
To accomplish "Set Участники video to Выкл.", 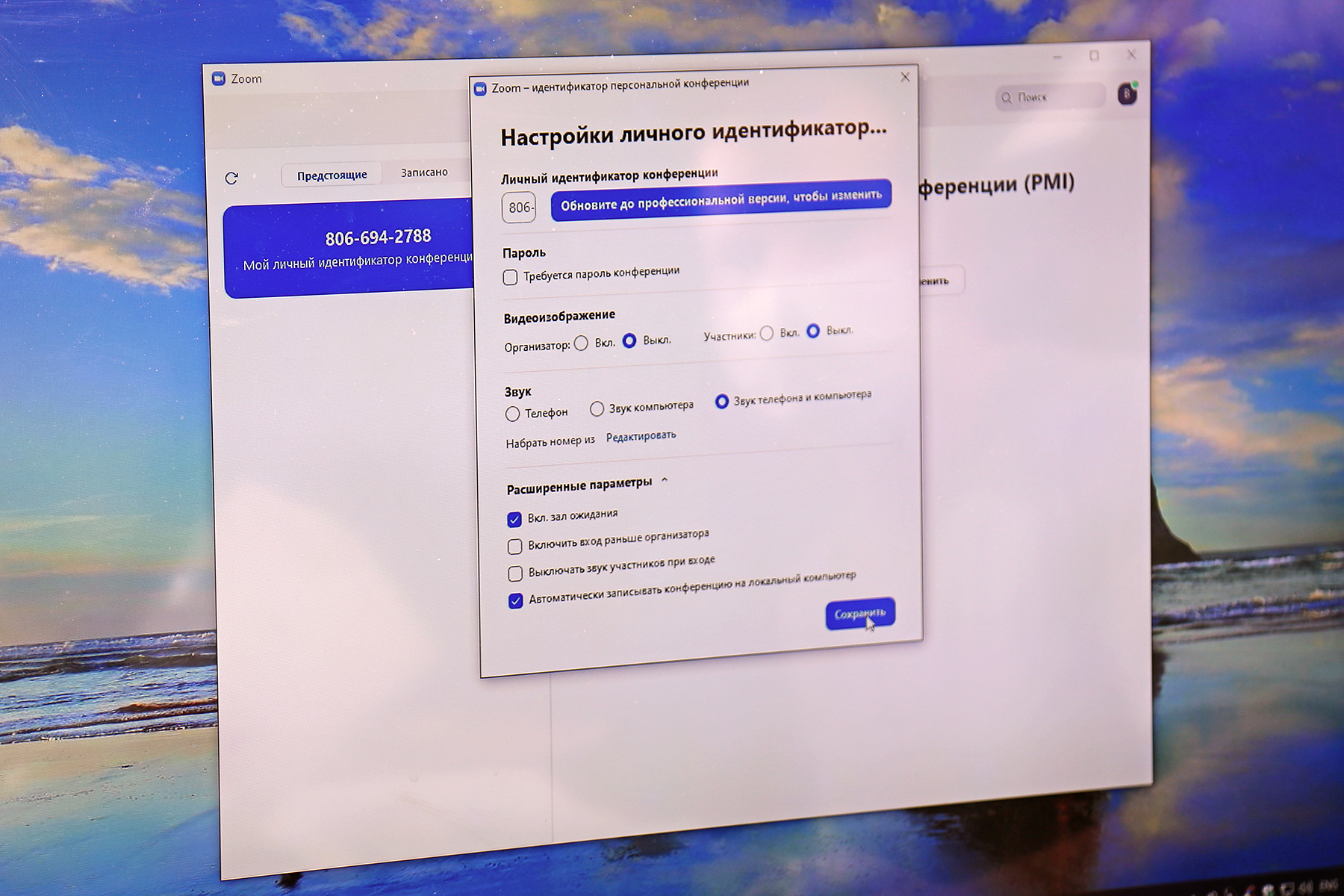I will click(x=813, y=331).
